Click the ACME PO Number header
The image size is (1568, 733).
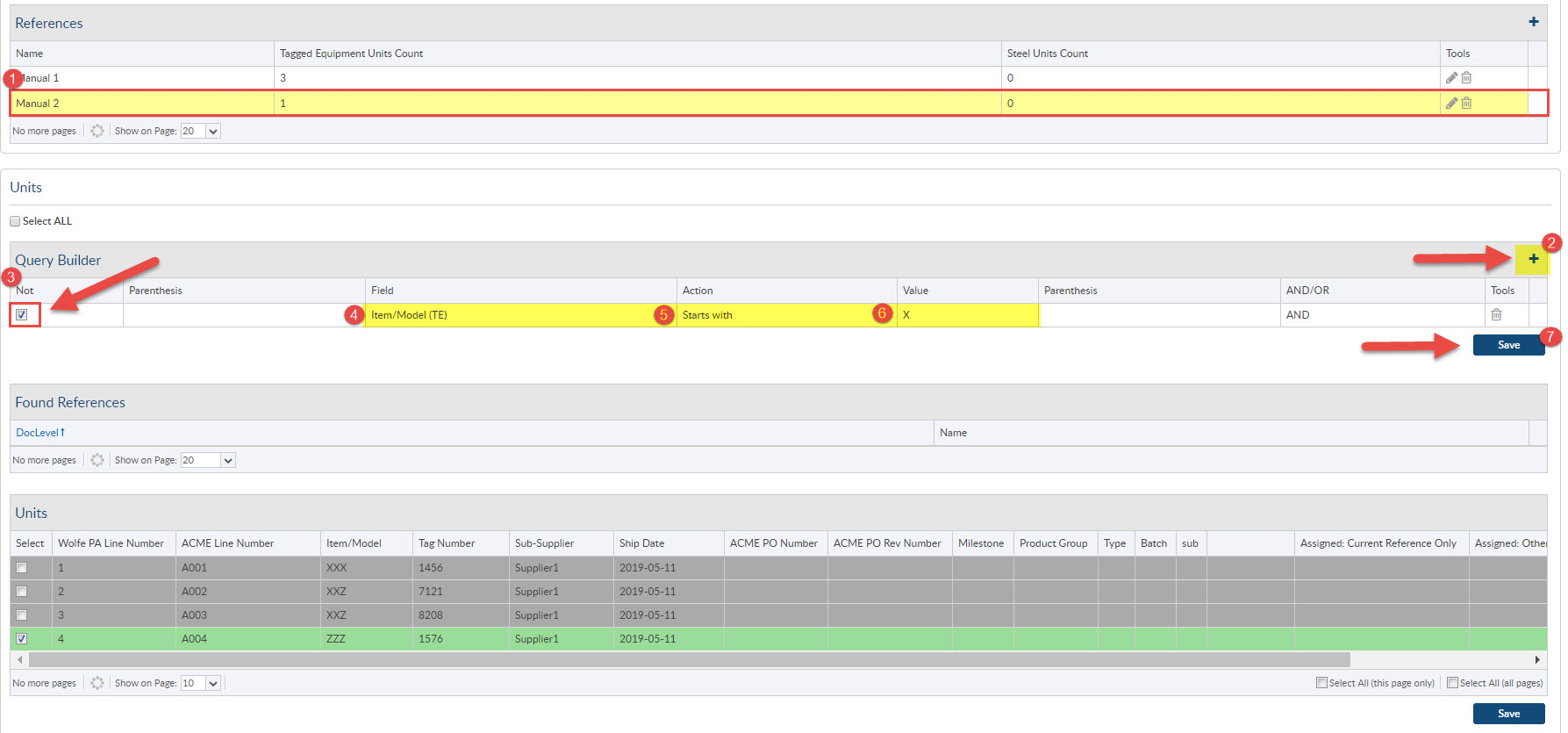[x=774, y=543]
